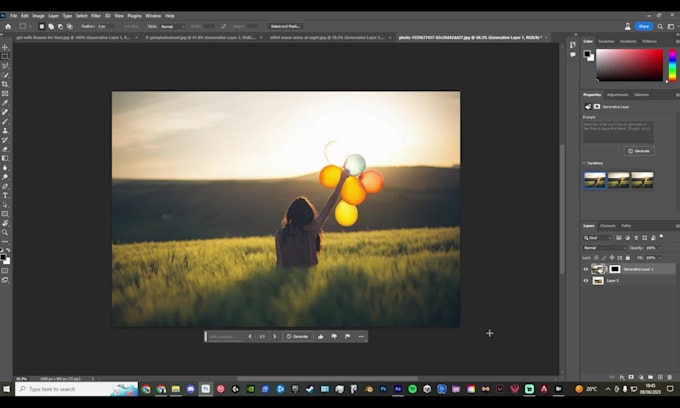Image resolution: width=680 pixels, height=408 pixels.
Task: Select the Clone Stamp tool
Action: [5, 131]
